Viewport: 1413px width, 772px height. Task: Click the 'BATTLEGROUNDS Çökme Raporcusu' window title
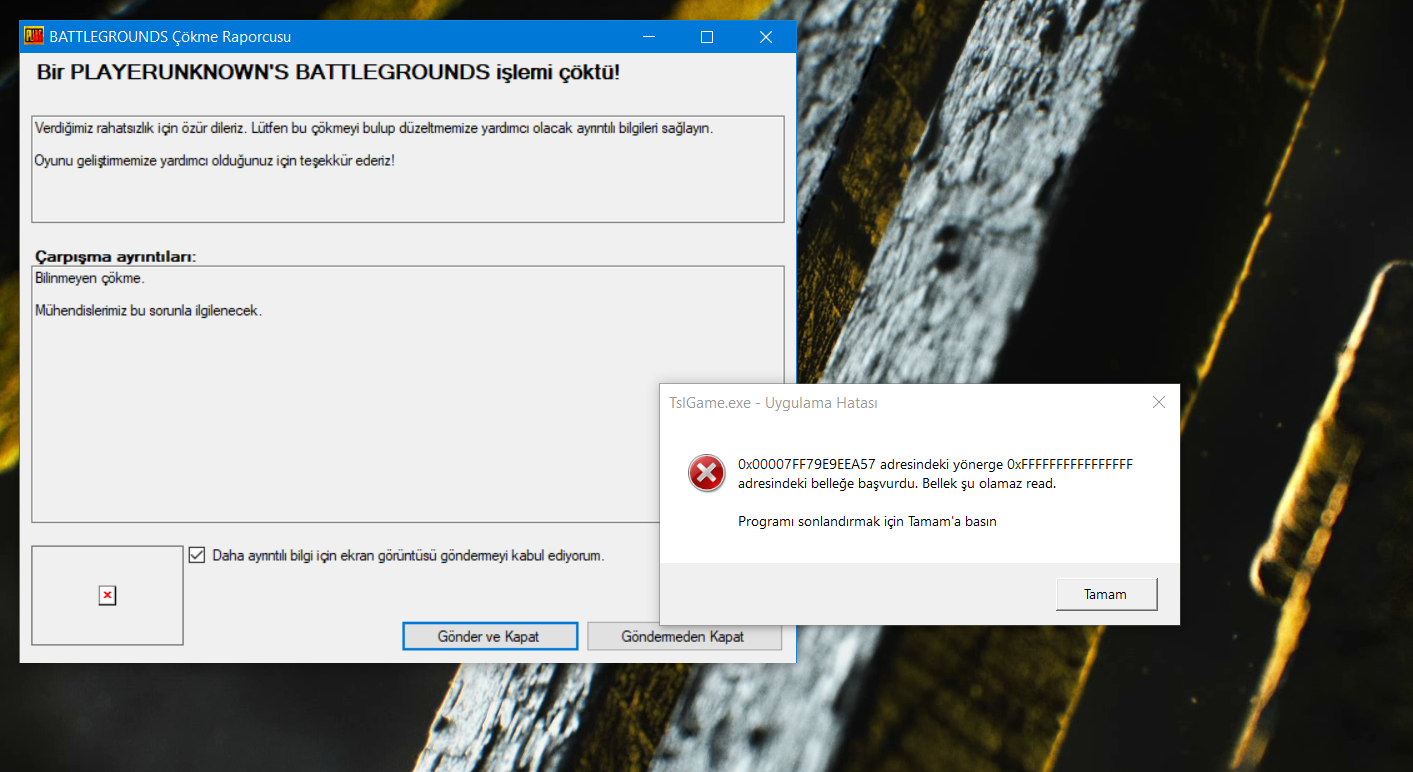[170, 37]
